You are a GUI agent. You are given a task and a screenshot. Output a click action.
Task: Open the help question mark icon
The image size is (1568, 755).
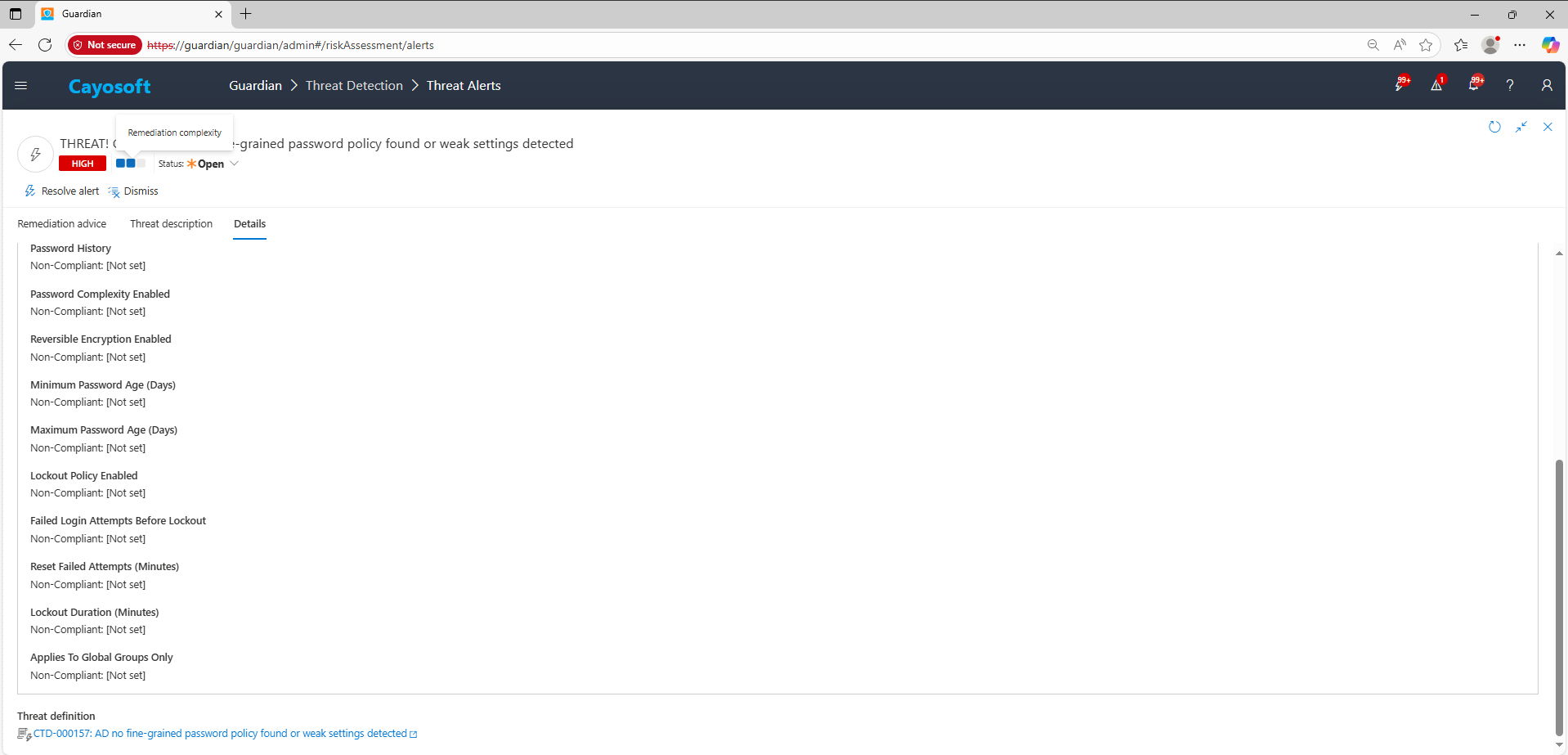(x=1510, y=85)
